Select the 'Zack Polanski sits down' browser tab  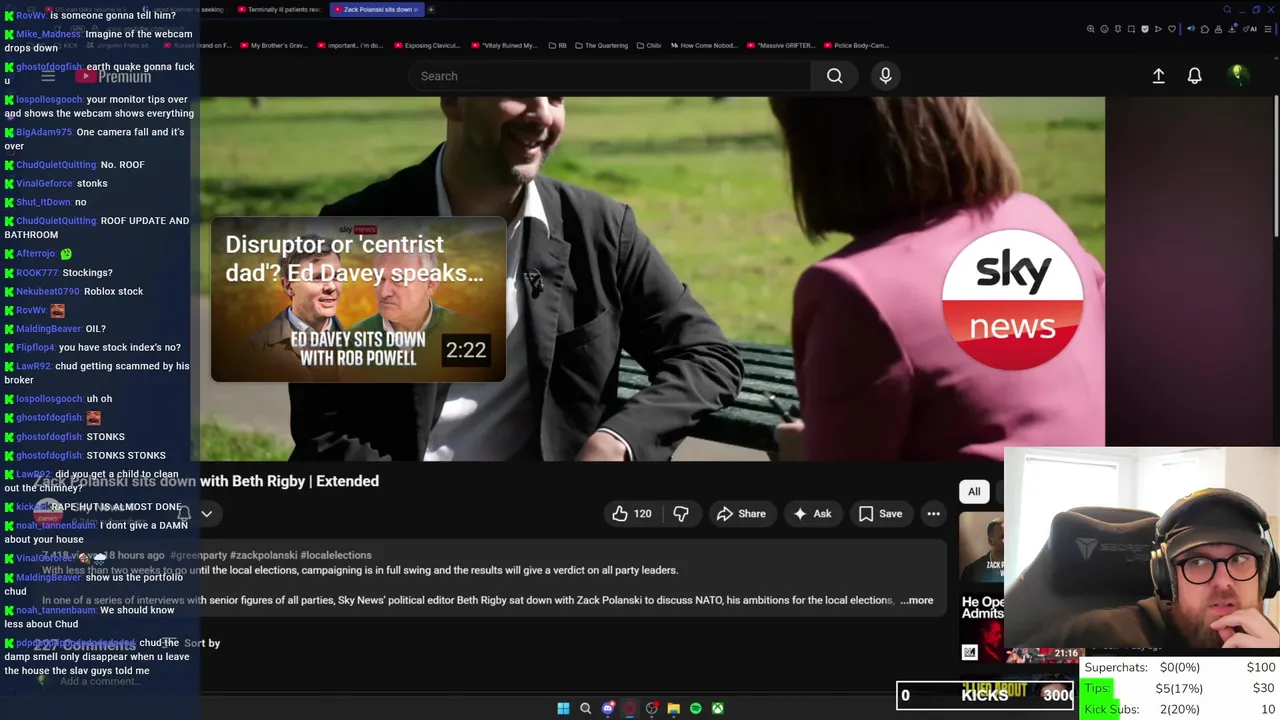377,9
